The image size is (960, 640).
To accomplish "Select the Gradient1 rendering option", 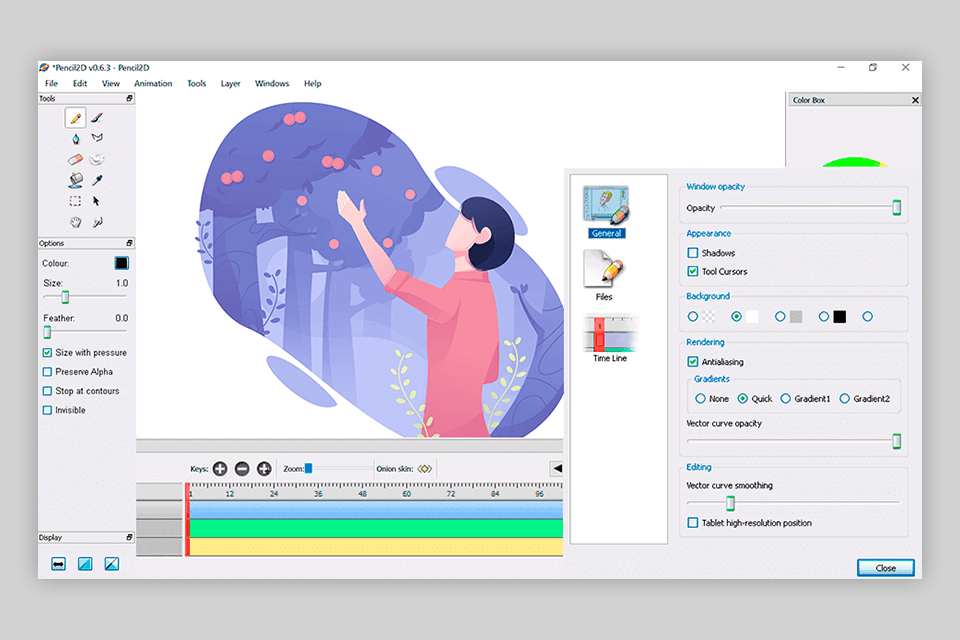I will [x=785, y=398].
